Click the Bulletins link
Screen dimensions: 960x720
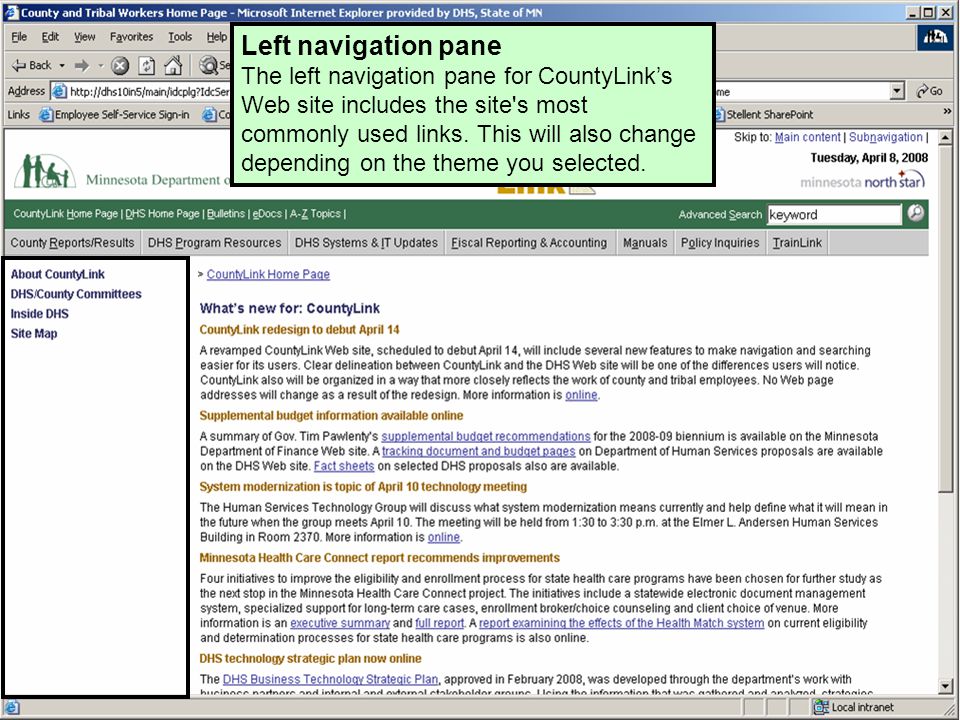pos(226,214)
